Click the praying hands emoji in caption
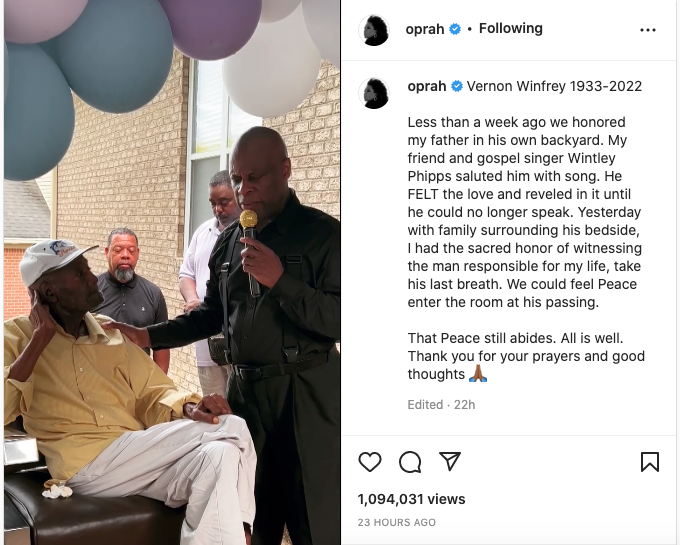Viewport: 680px width, 545px height. (x=478, y=373)
